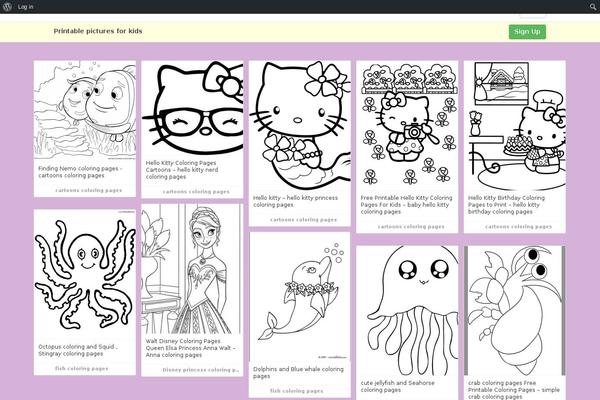600x400 pixels.
Task: Open Hello Kitty nerd glasses thumbnail
Action: pos(192,107)
